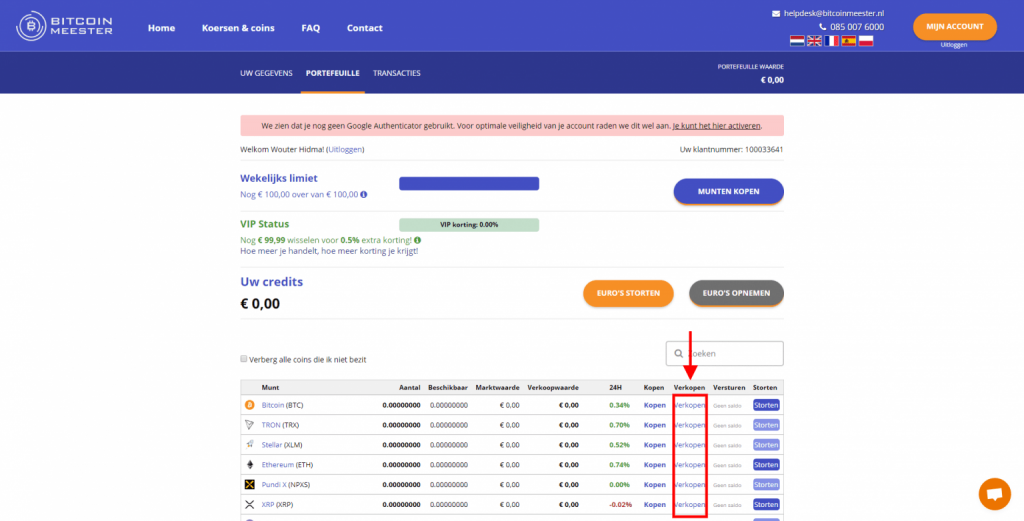Click helpdesk@bitcoinmeester.nl email address
Image resolution: width=1024 pixels, height=521 pixels.
834,14
